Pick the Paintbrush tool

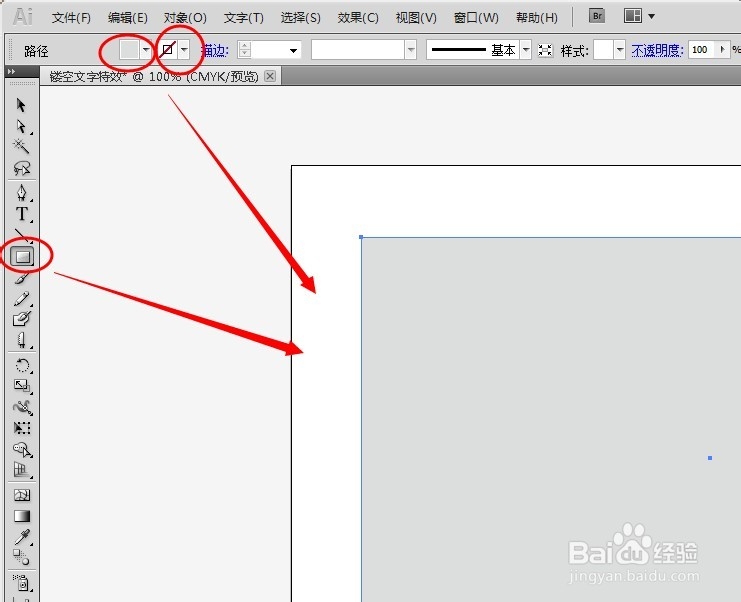click(x=21, y=278)
